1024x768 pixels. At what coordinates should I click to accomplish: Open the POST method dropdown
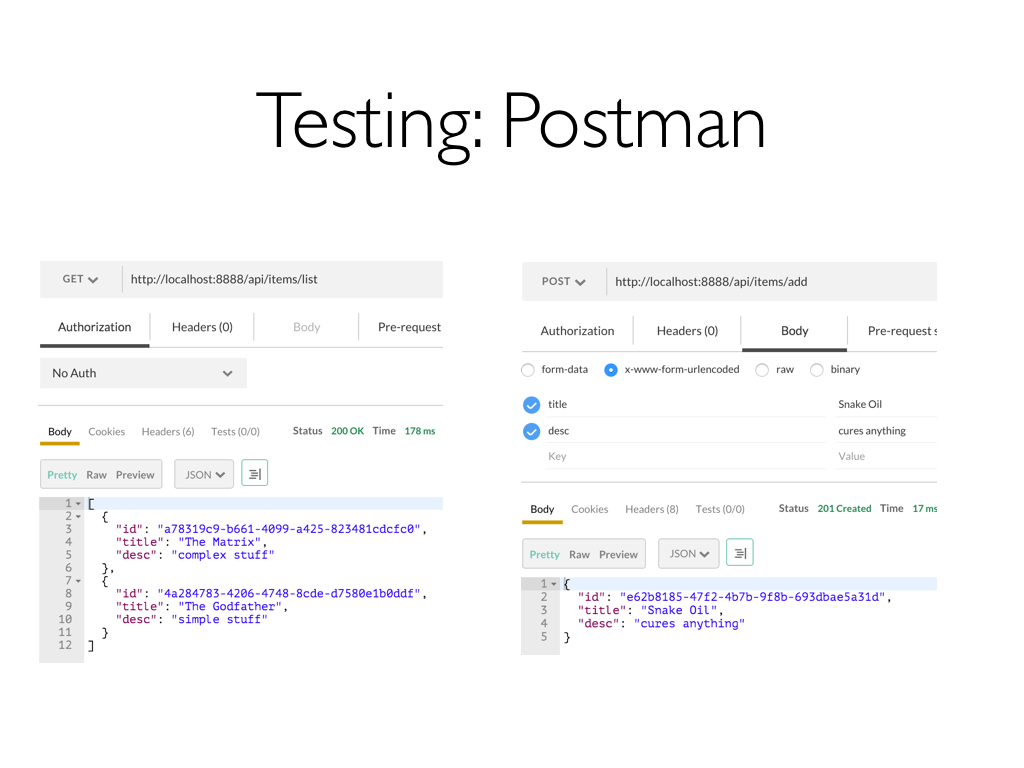(563, 281)
